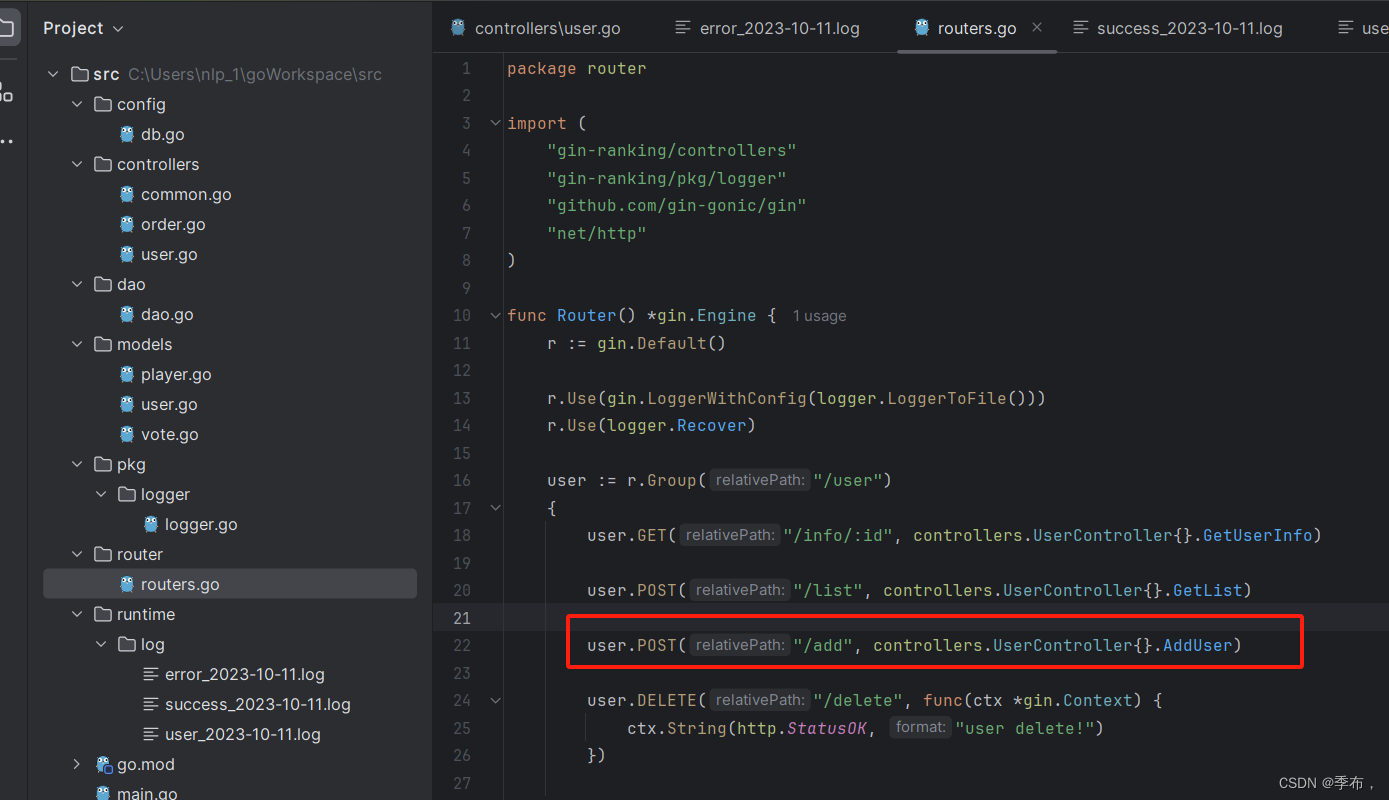
Task: Expand the go.mod node chevron
Action: [x=78, y=764]
